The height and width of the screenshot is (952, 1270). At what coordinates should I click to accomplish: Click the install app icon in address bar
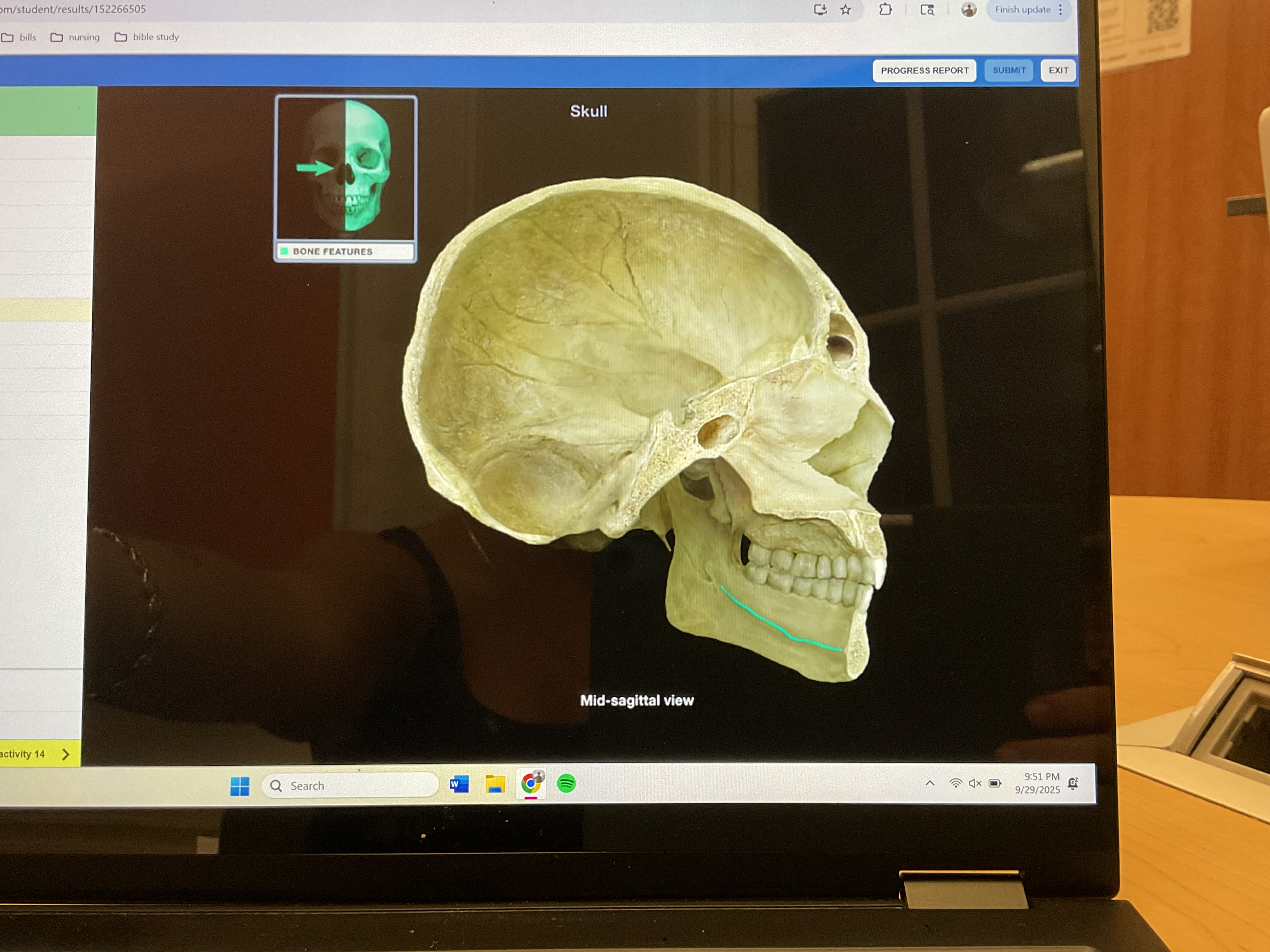pos(820,10)
